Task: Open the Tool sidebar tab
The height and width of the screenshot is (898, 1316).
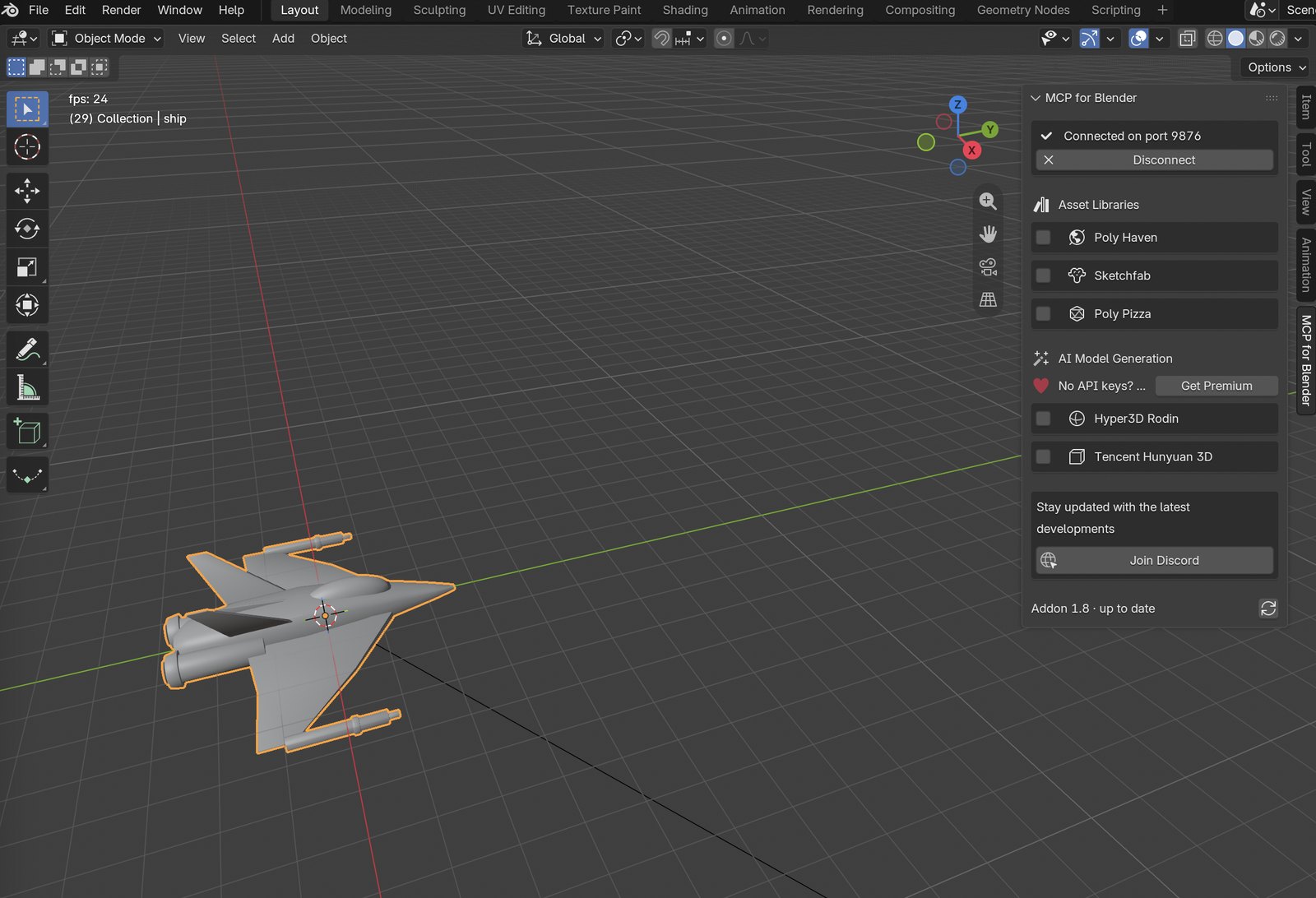Action: tap(1306, 154)
